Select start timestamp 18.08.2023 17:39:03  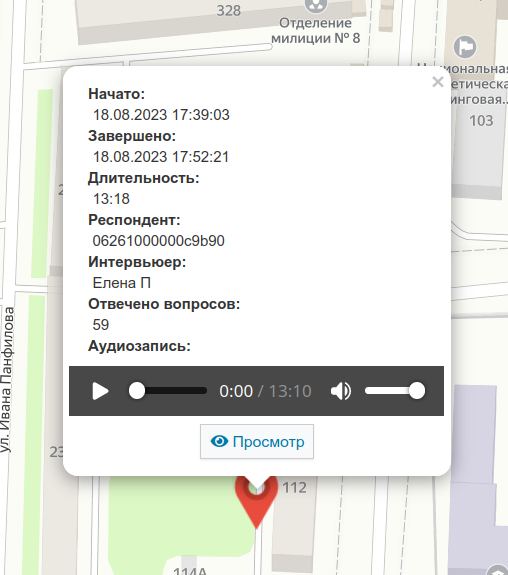(161, 115)
